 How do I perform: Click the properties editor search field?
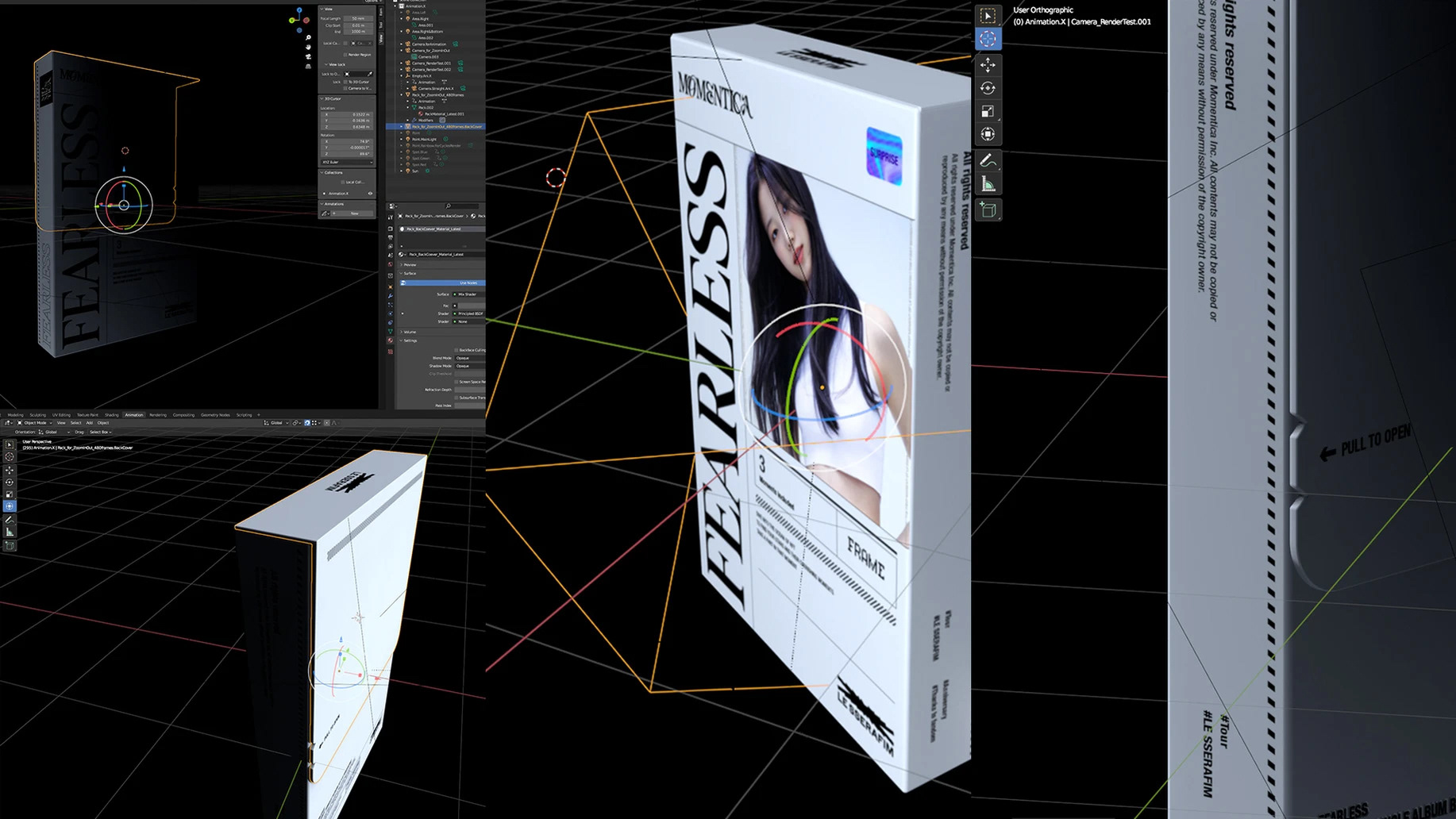tap(462, 206)
